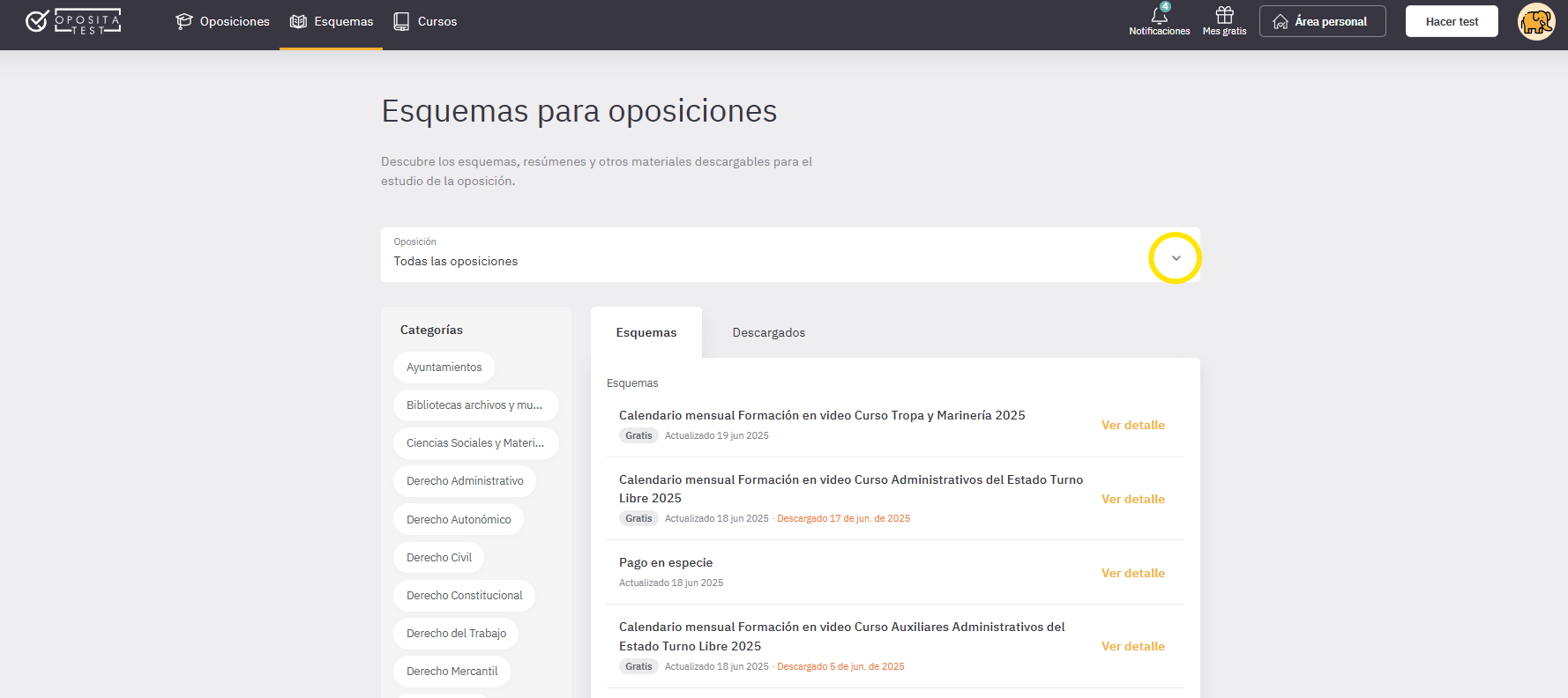
Task: Click the Mes gratis gift icon
Action: [x=1224, y=14]
